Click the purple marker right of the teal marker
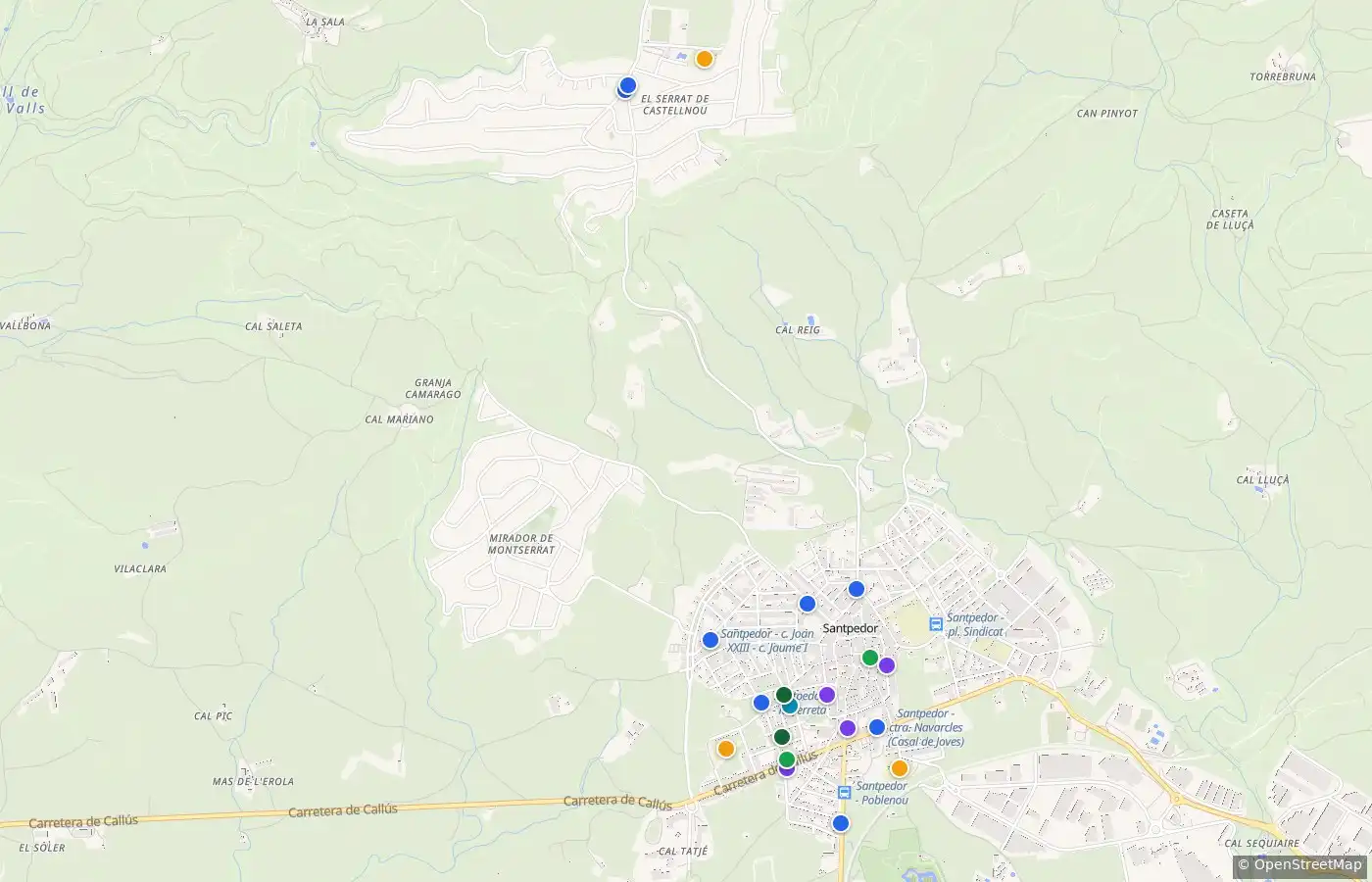Viewport: 1372px width, 882px height. (x=826, y=695)
